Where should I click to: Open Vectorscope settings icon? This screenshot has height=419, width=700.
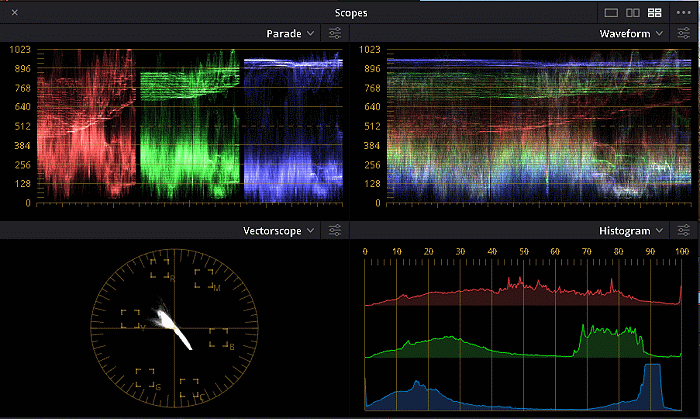335,230
